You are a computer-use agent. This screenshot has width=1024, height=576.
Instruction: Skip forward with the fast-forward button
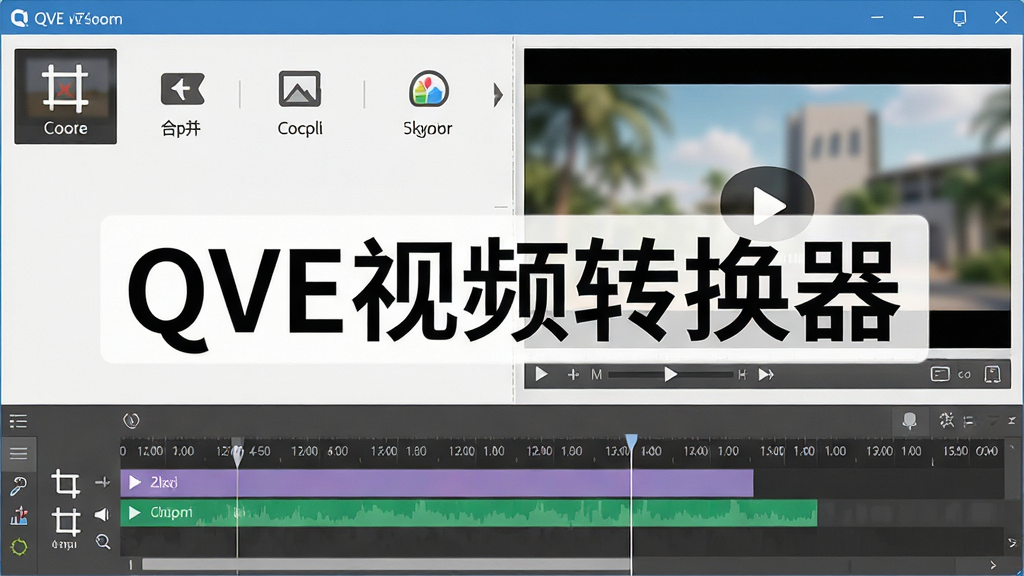[x=766, y=374]
